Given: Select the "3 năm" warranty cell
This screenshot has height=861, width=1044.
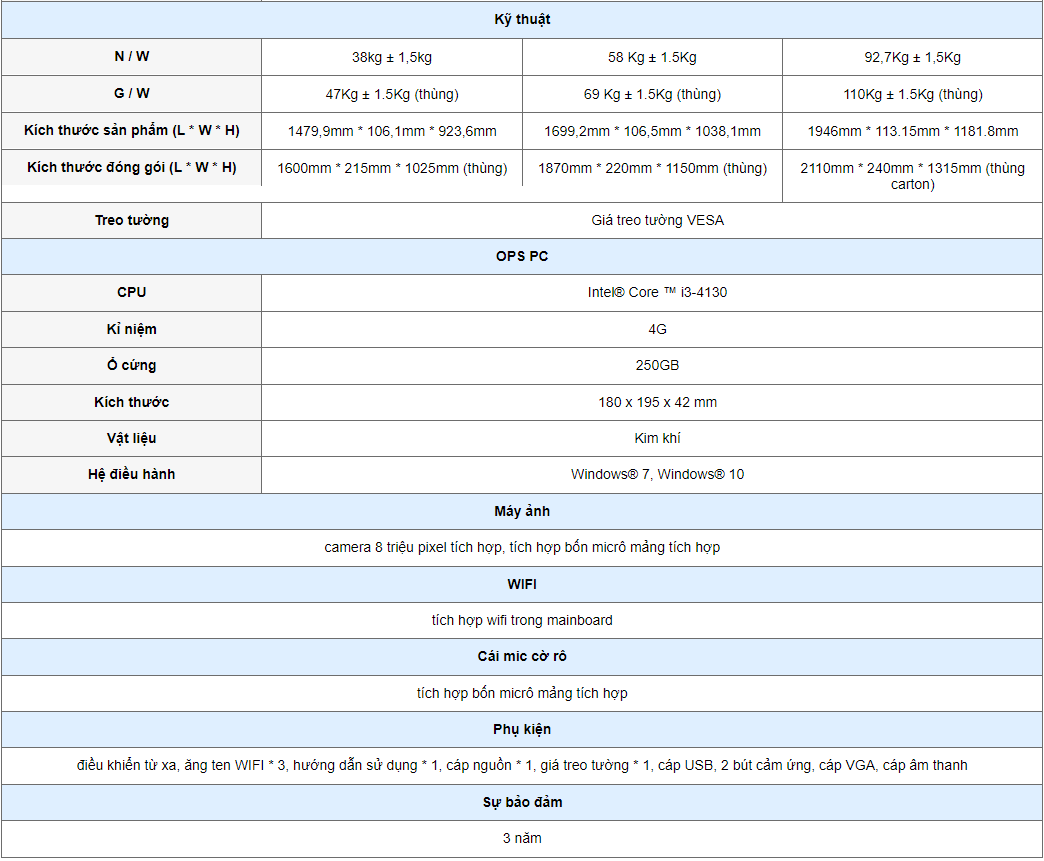Looking at the screenshot, I should click(x=522, y=838).
